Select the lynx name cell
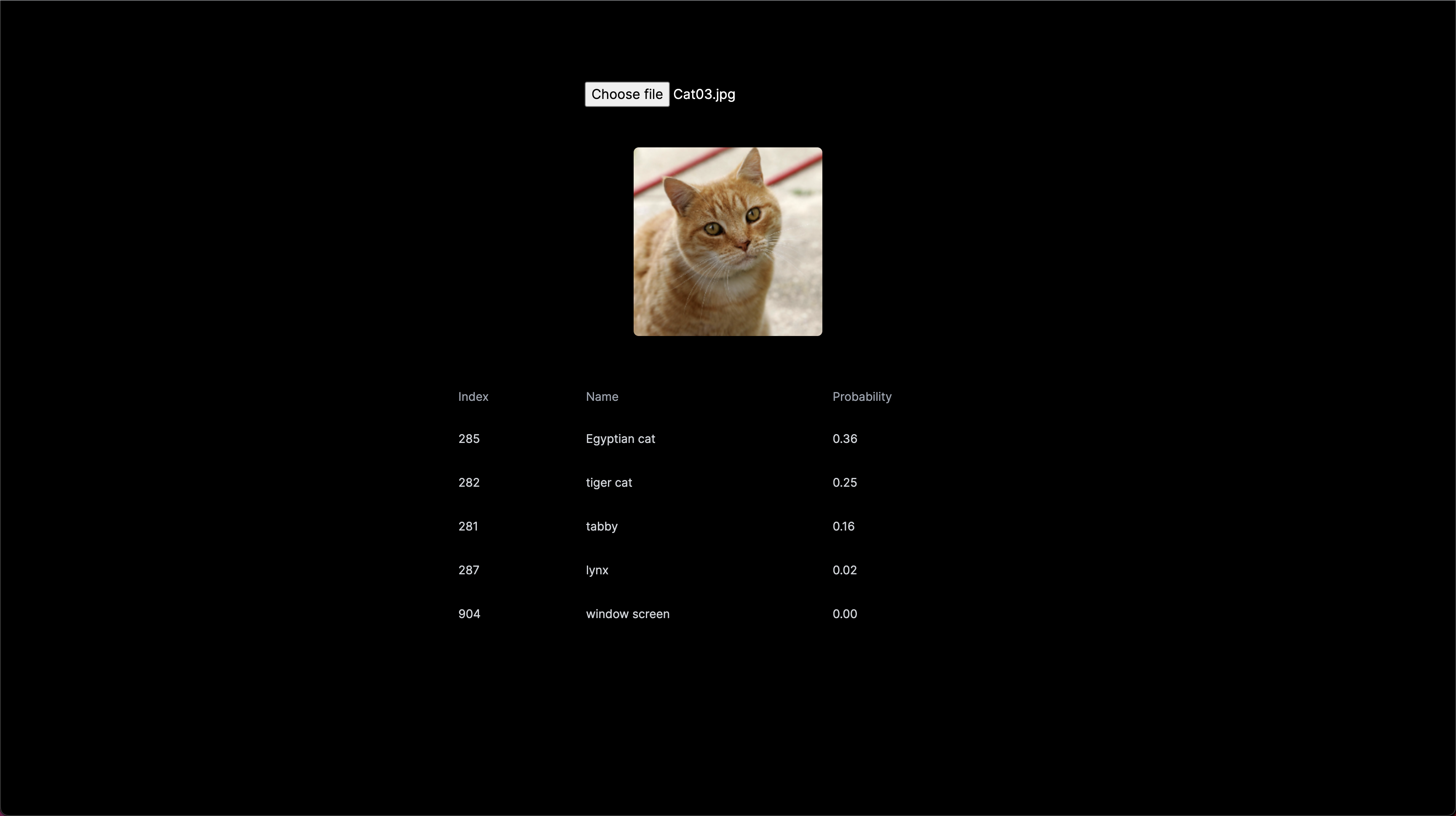This screenshot has height=816, width=1456. point(597,571)
